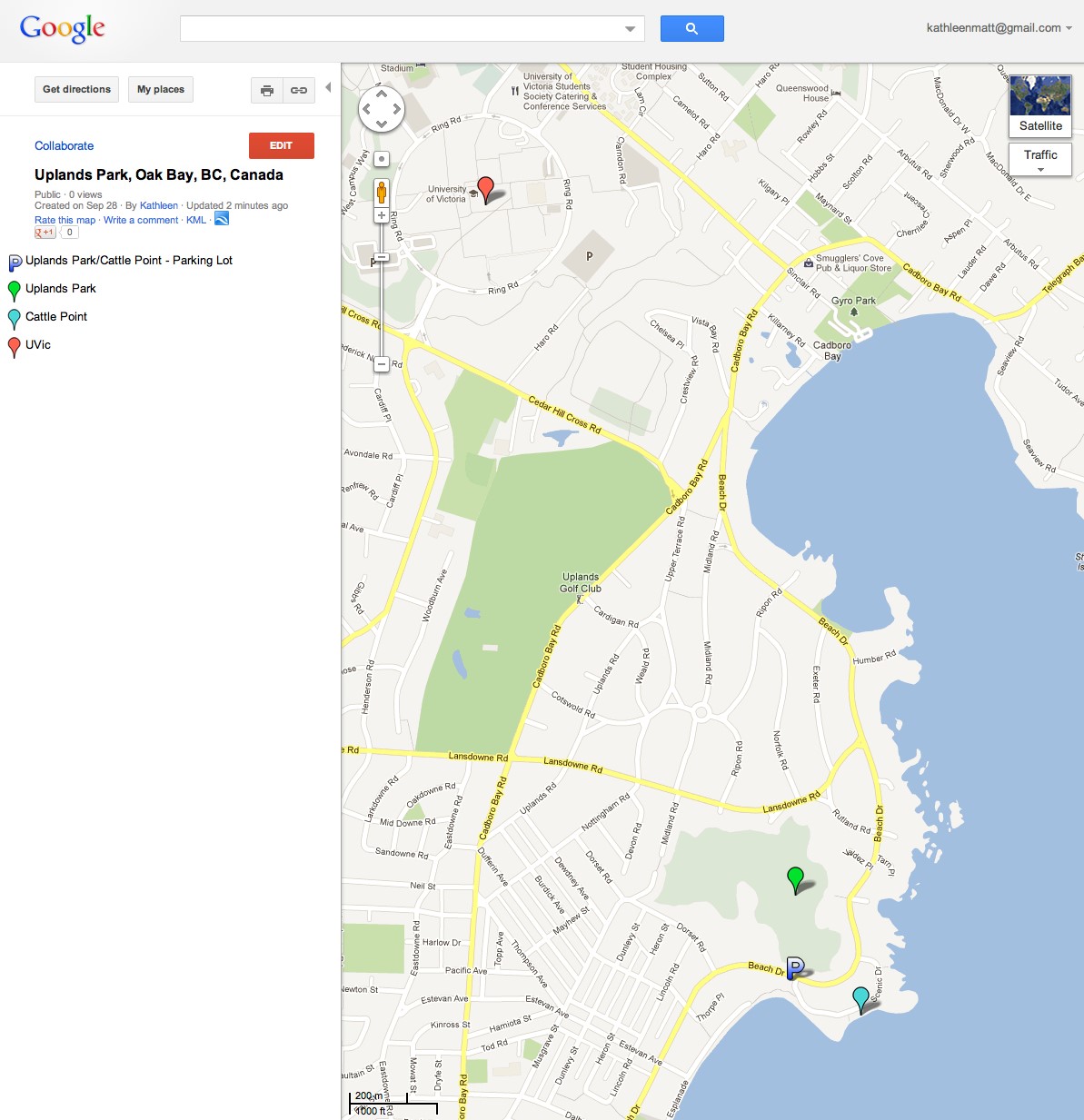Click the red EDIT button
The width and height of the screenshot is (1084, 1120).
tap(282, 145)
